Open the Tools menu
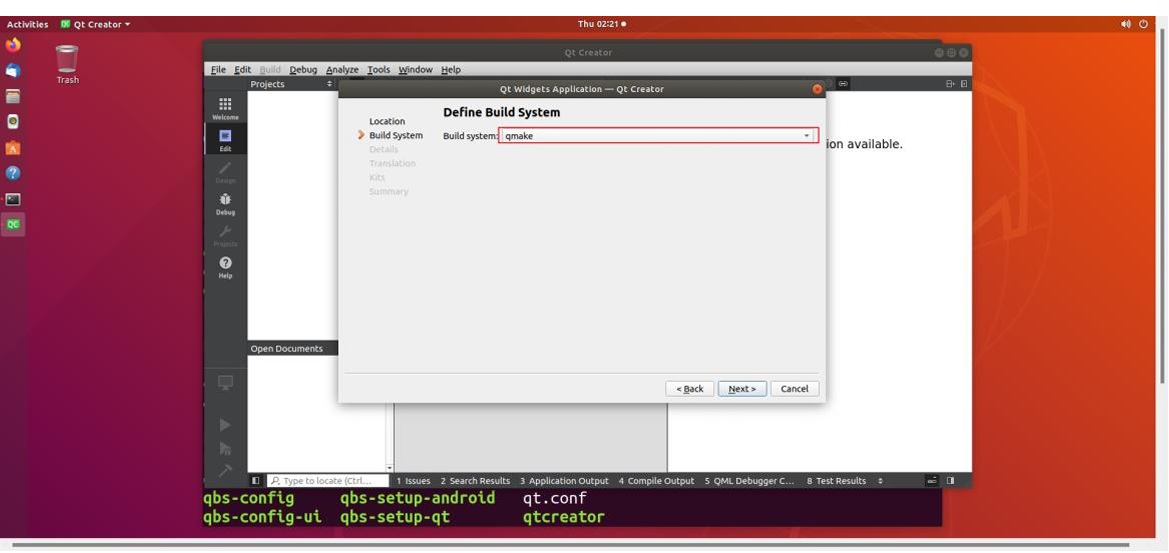 point(379,69)
